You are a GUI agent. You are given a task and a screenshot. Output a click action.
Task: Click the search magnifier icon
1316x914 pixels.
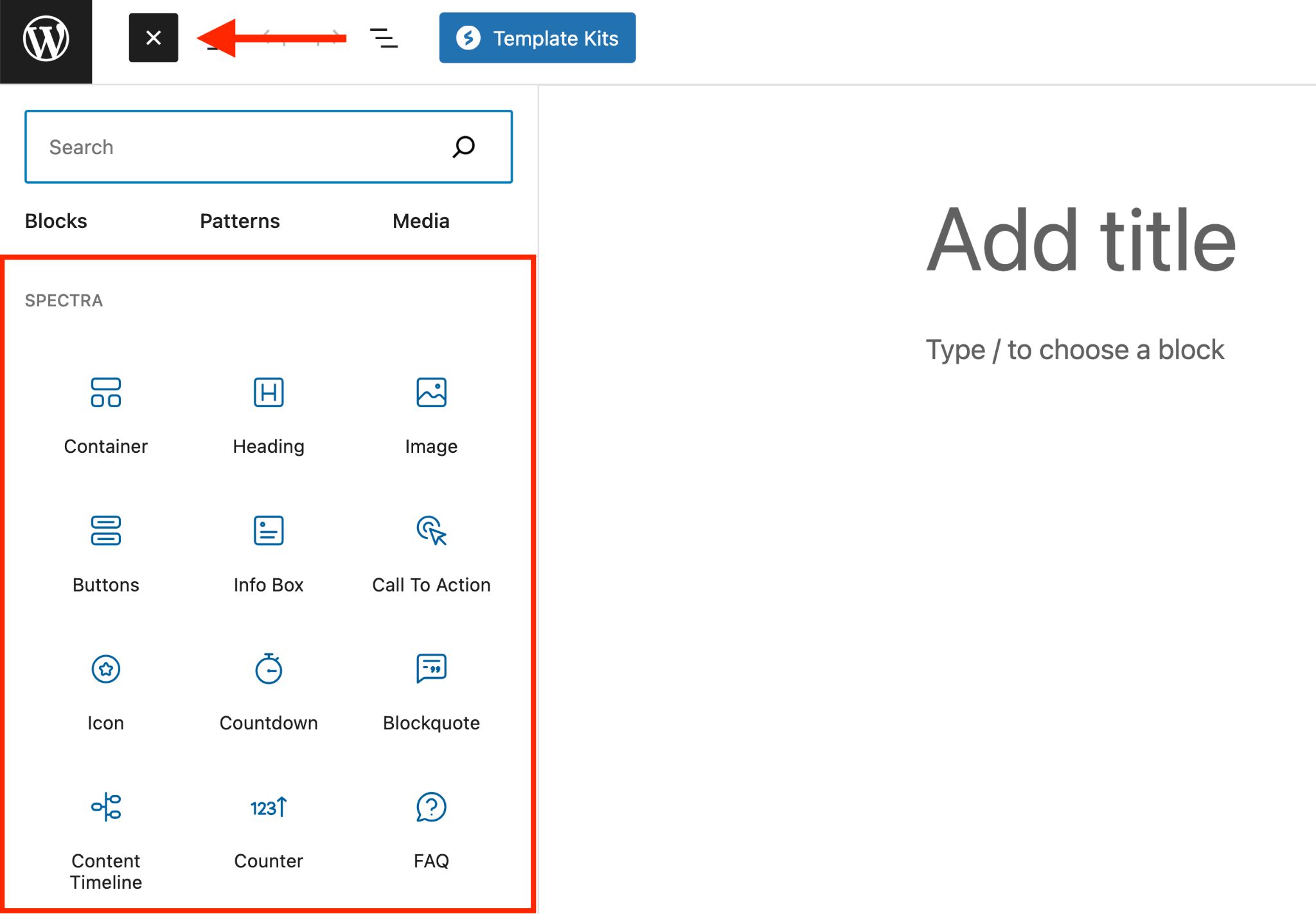pyautogui.click(x=462, y=147)
